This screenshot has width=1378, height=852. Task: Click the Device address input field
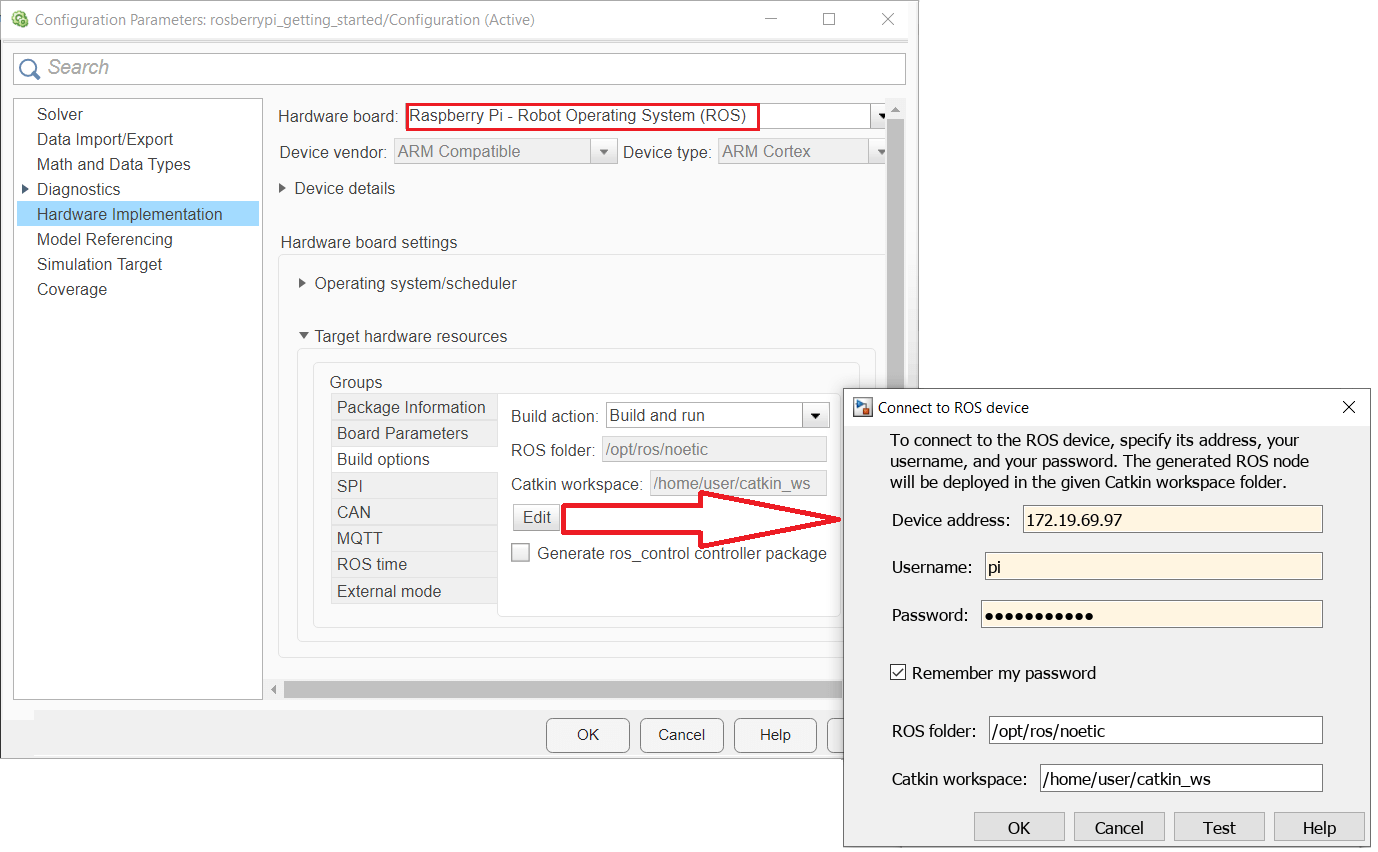(x=1172, y=519)
